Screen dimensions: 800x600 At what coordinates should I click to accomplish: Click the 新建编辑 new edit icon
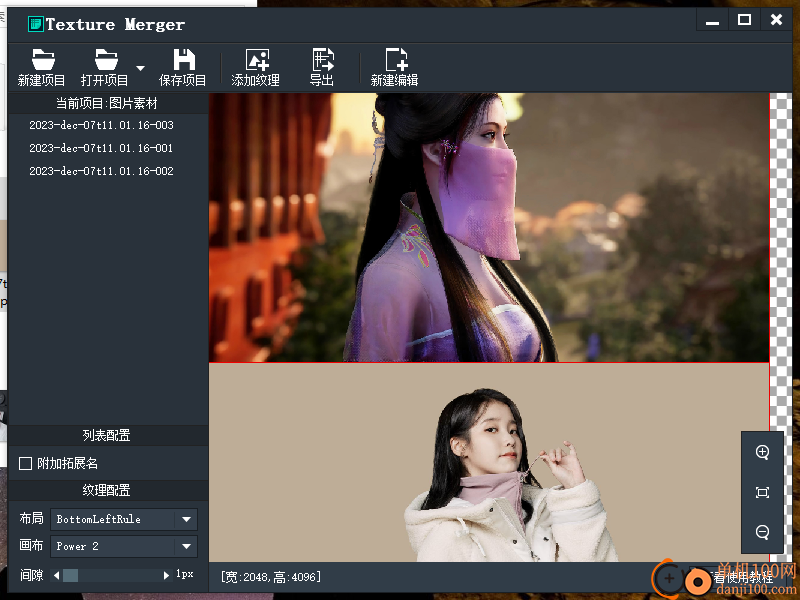396,60
